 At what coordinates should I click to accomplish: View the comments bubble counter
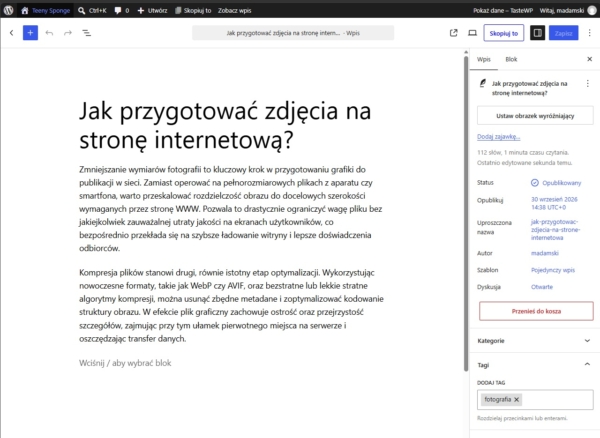[122, 11]
